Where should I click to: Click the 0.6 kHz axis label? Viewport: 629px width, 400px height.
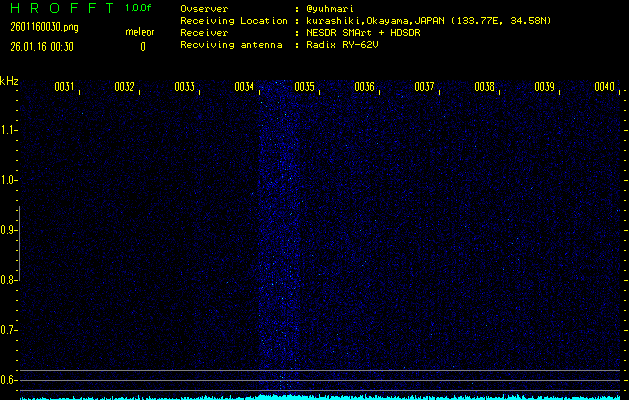click(7, 380)
